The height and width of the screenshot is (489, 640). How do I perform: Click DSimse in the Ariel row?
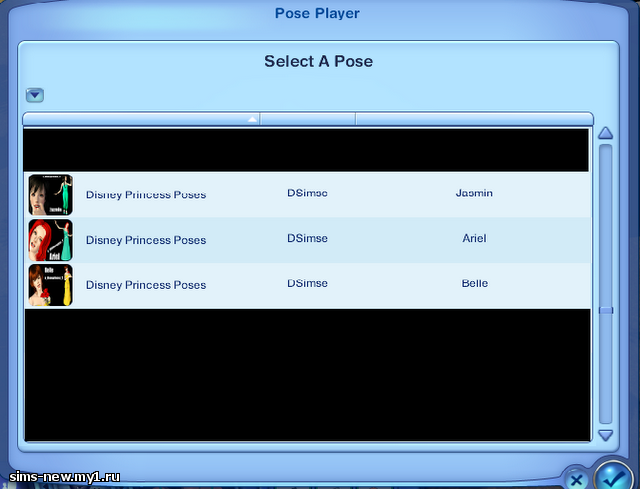click(x=307, y=238)
